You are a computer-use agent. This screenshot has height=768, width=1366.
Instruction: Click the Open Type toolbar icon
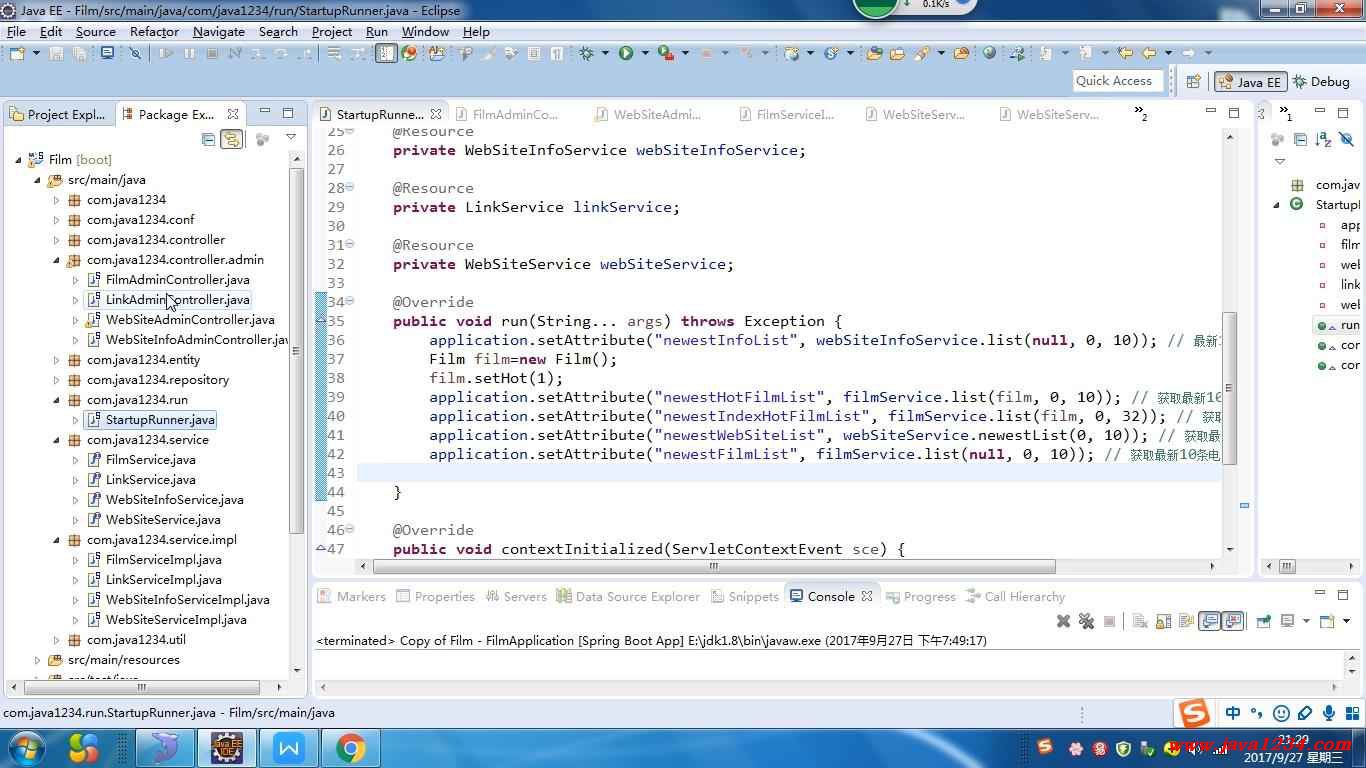[874, 53]
